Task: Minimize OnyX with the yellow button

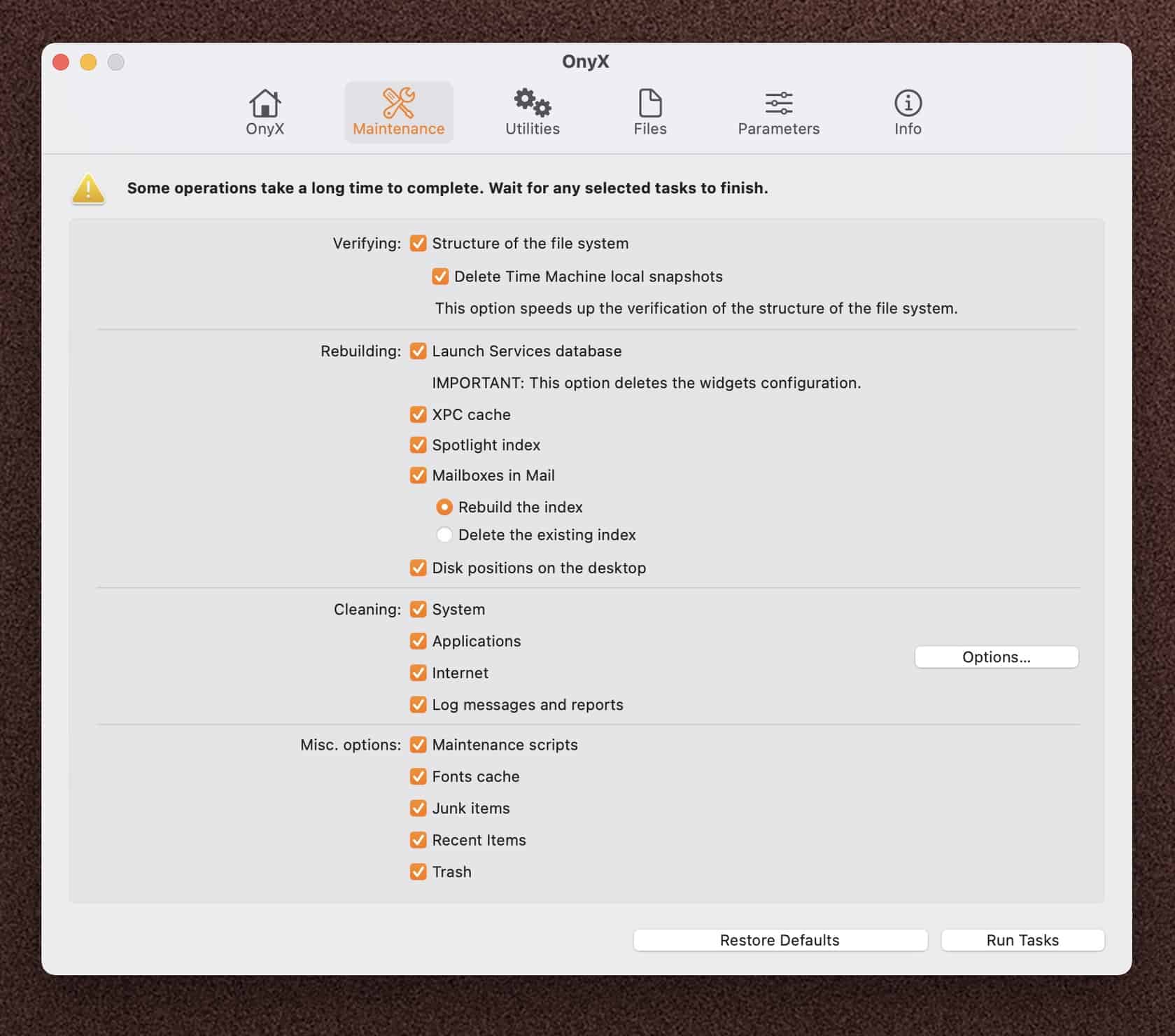Action: [88, 62]
